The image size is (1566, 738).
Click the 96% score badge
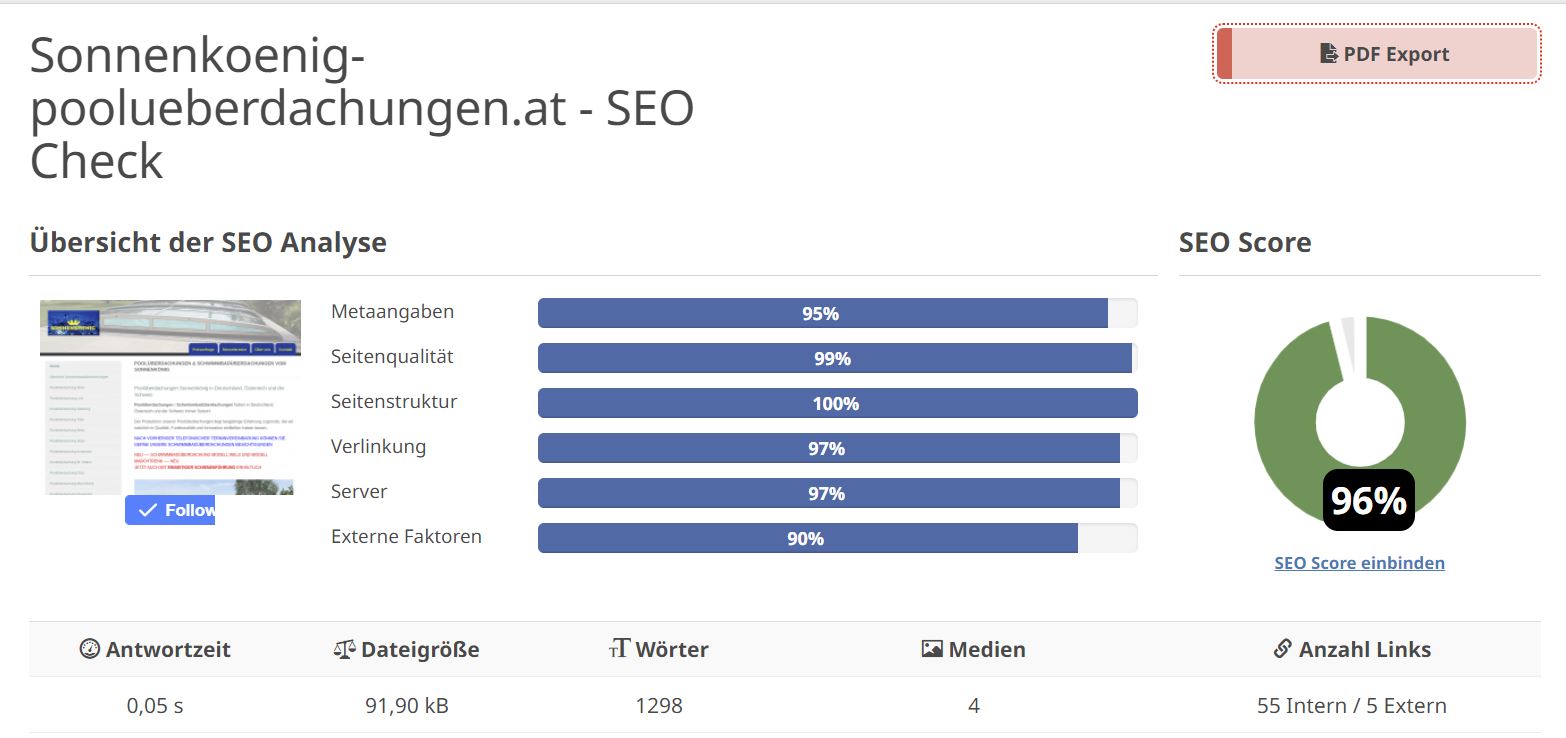click(1368, 500)
